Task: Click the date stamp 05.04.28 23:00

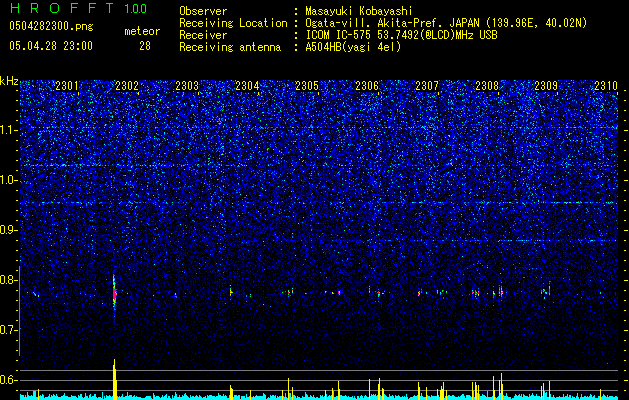Action: click(x=51, y=46)
